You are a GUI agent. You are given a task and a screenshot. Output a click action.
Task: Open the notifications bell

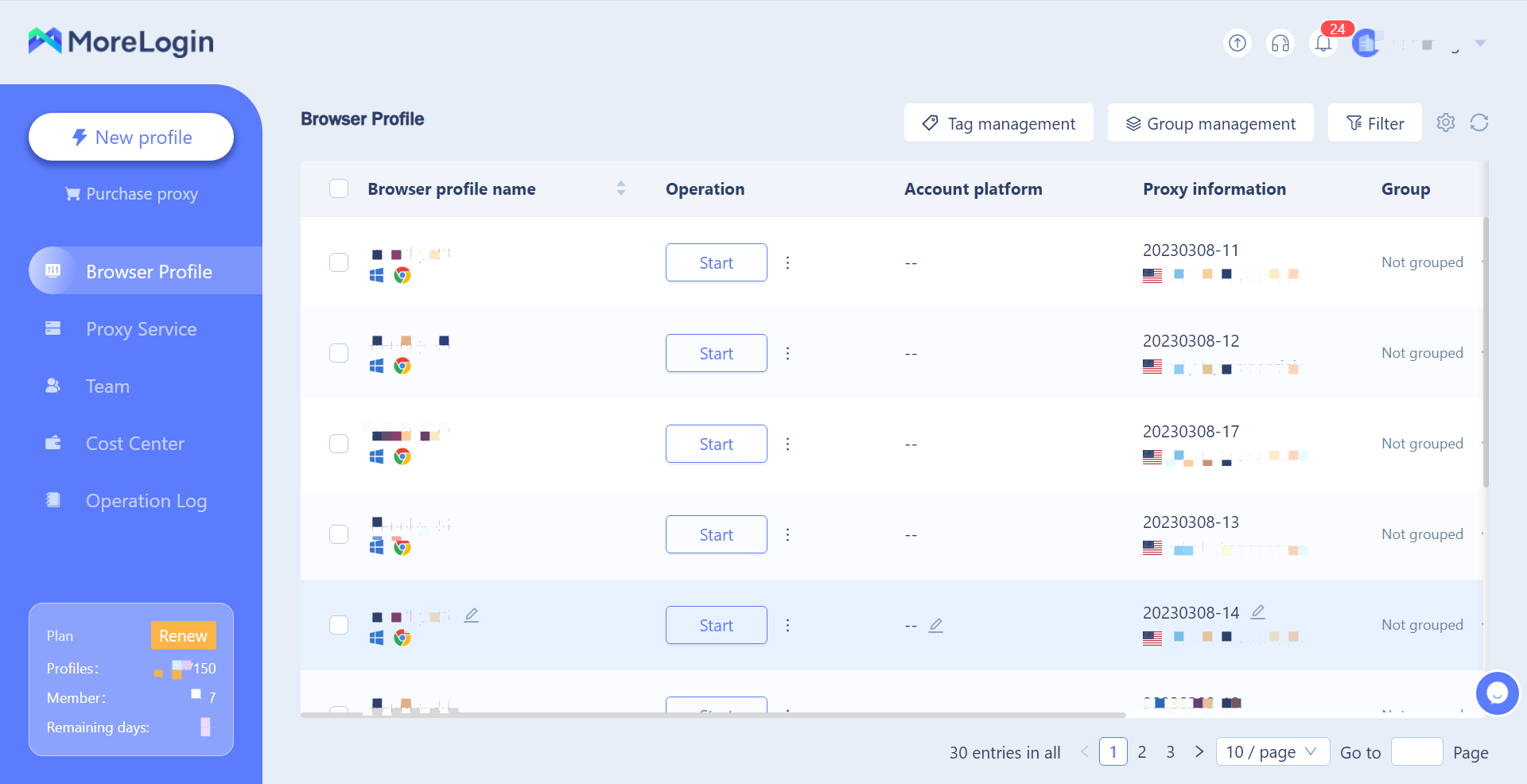point(1323,43)
